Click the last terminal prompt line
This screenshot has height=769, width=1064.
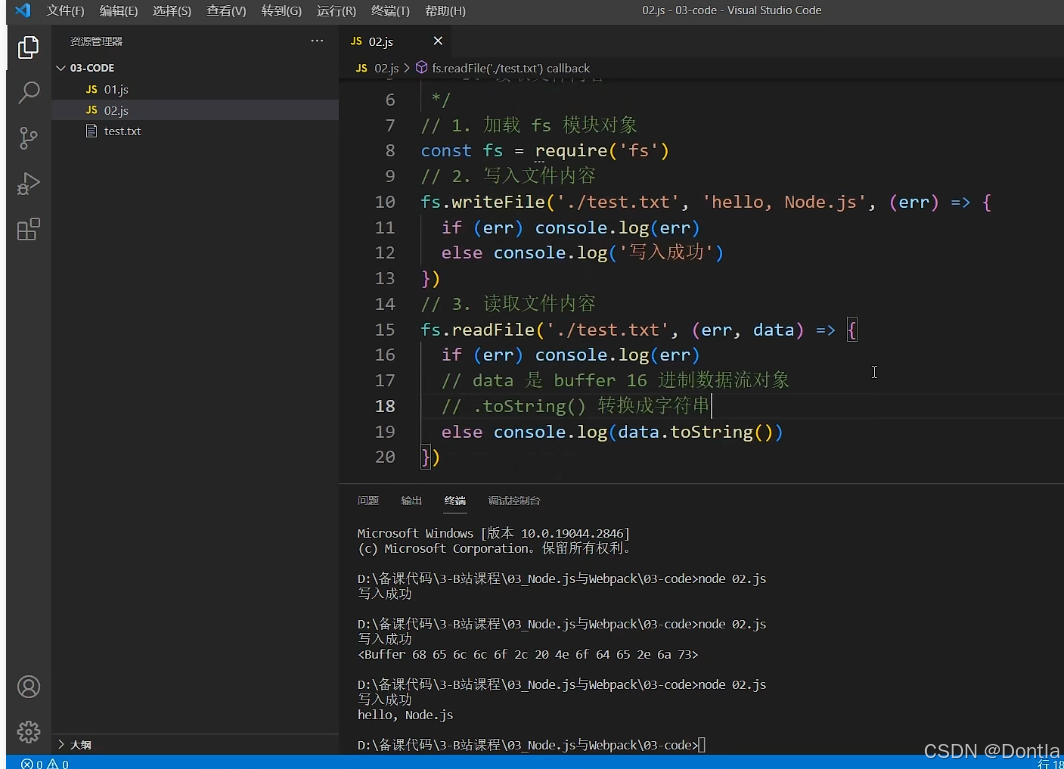pos(531,745)
